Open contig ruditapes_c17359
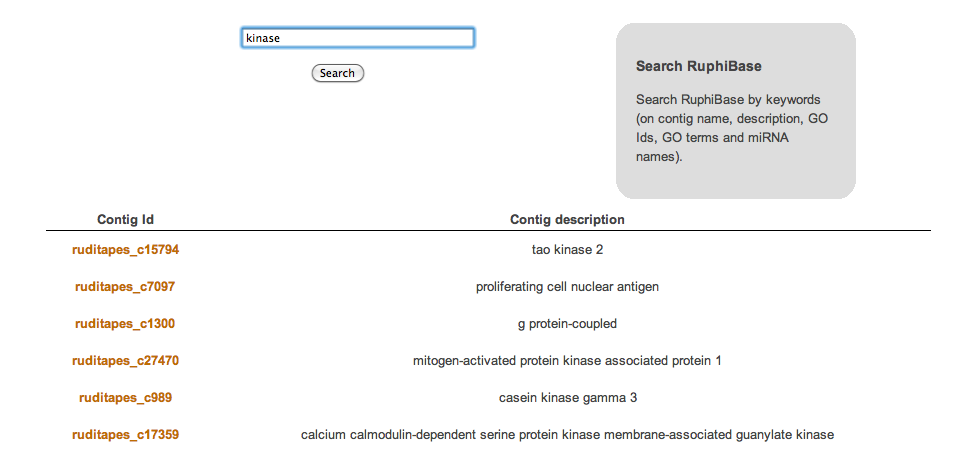 (125, 435)
